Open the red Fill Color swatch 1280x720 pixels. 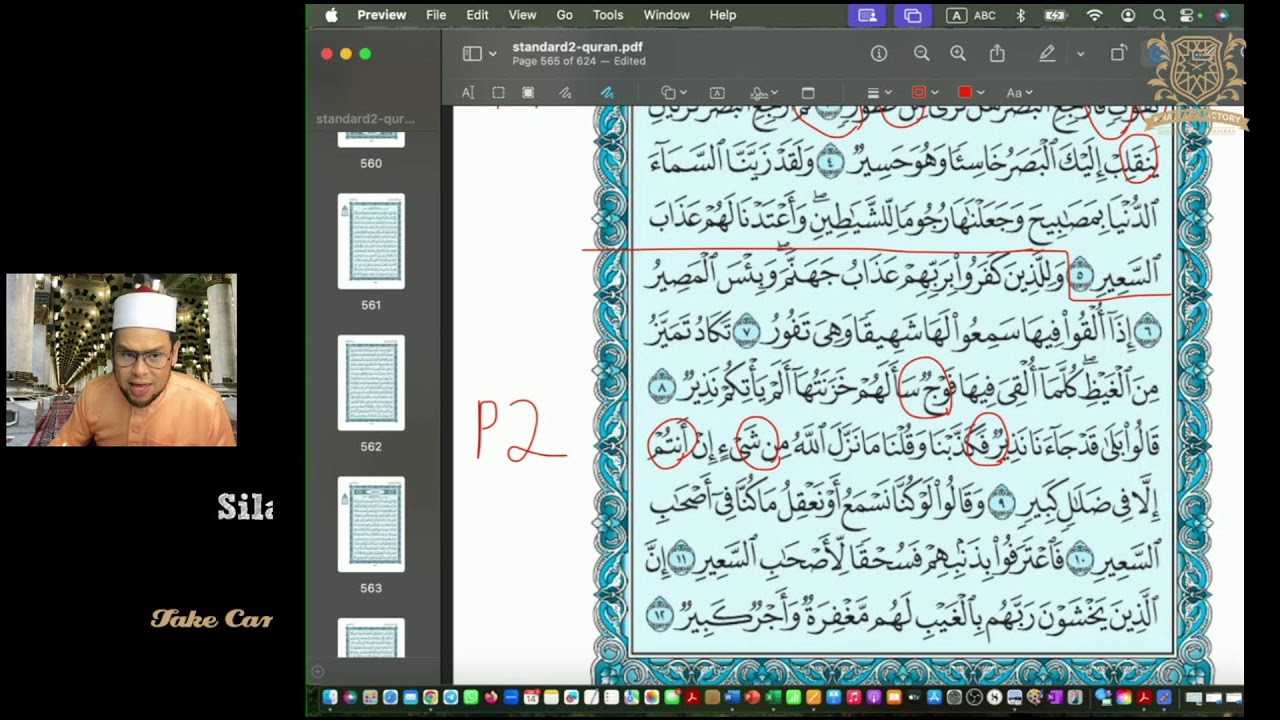pos(971,93)
